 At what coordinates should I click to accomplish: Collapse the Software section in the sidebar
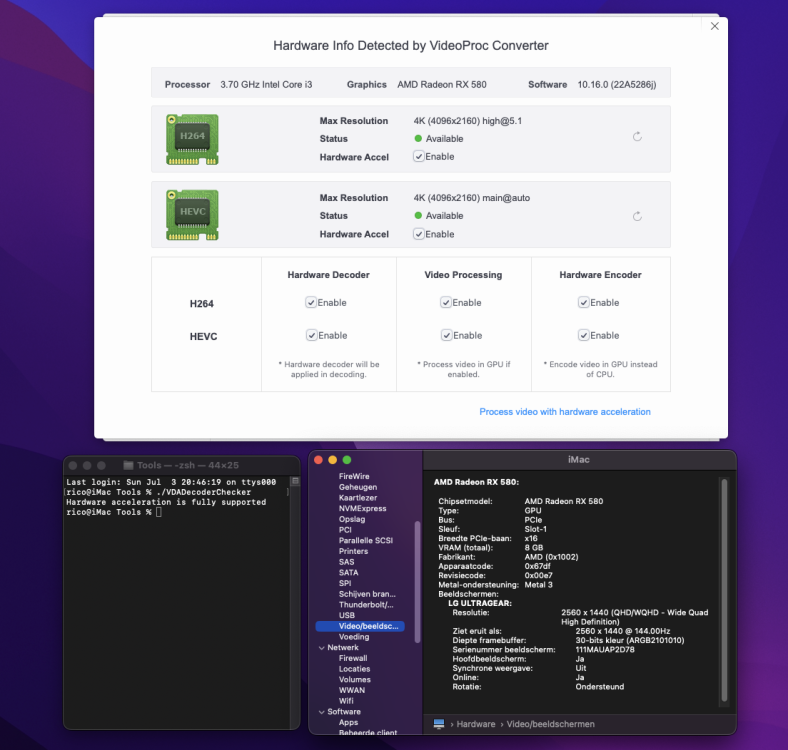click(x=322, y=712)
